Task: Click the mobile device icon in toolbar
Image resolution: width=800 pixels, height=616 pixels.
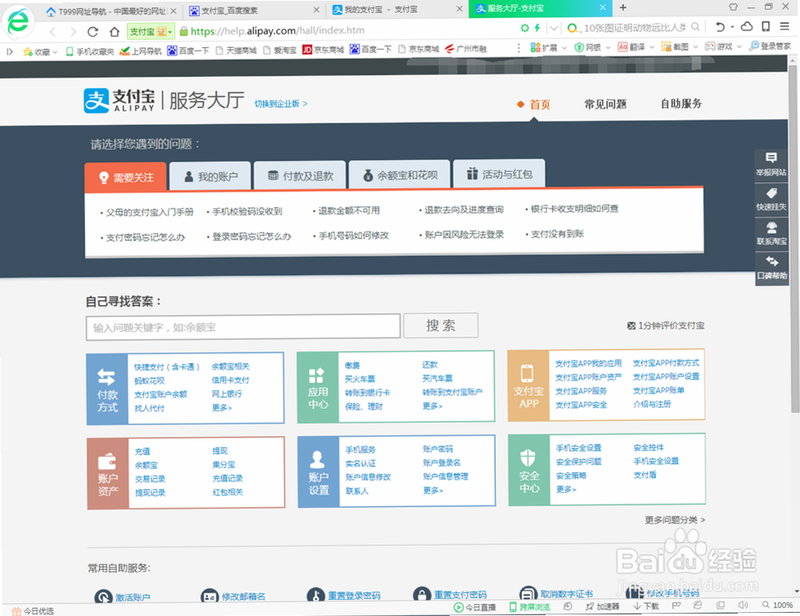Action: pos(766,27)
